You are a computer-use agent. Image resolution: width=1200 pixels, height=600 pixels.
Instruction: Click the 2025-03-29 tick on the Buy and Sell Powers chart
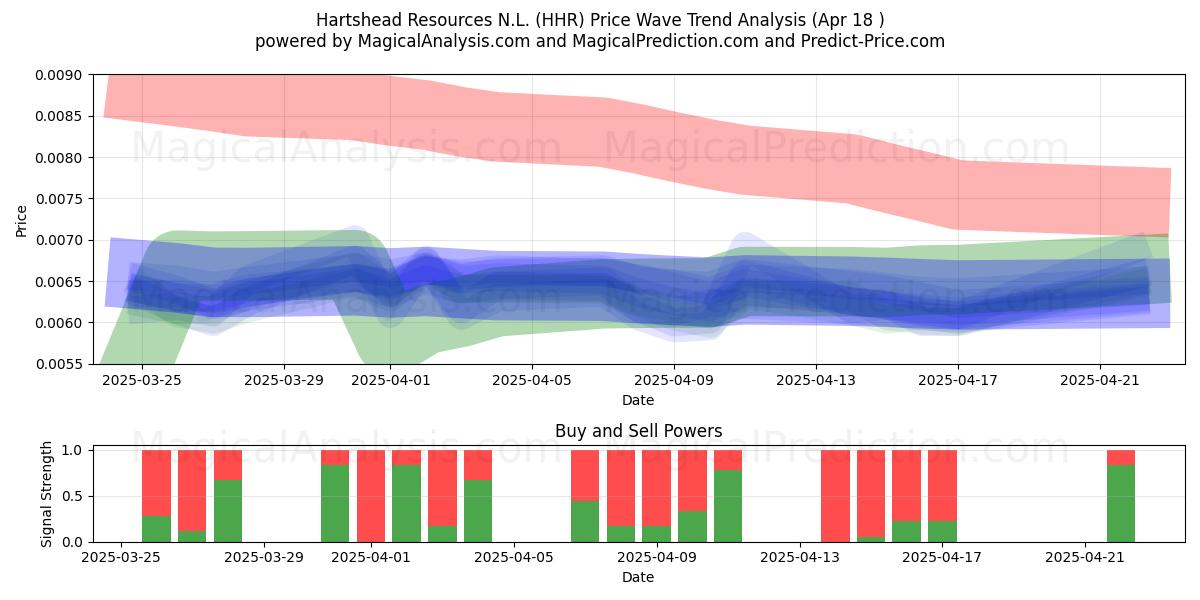coord(264,558)
